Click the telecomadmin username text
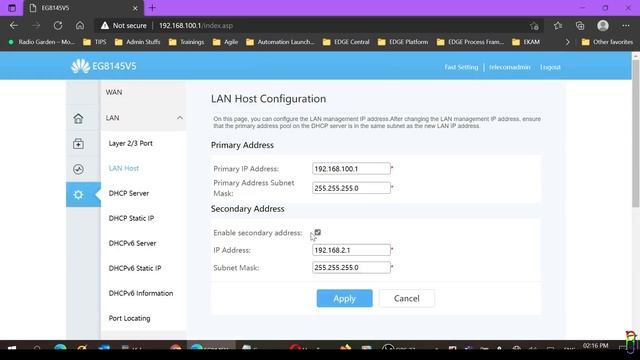This screenshot has width=640, height=360. tap(509, 67)
